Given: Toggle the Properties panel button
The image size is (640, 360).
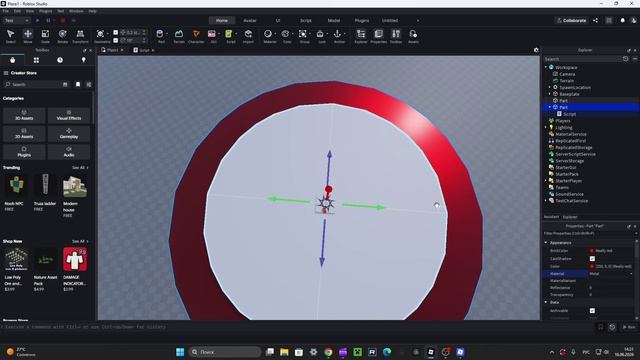Looking at the screenshot, I should tap(378, 36).
